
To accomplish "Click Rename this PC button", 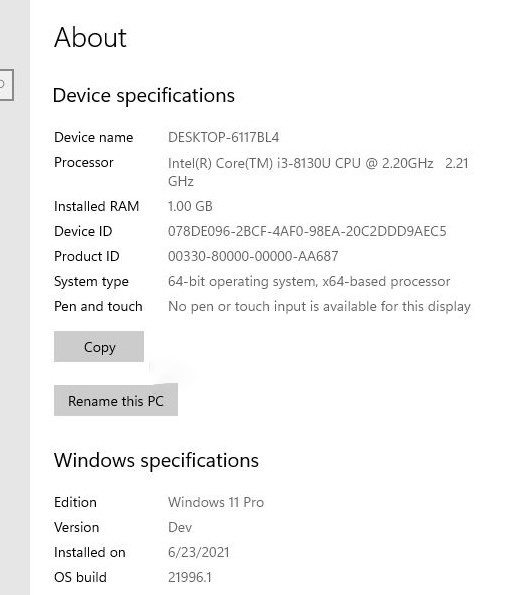I will point(116,400).
